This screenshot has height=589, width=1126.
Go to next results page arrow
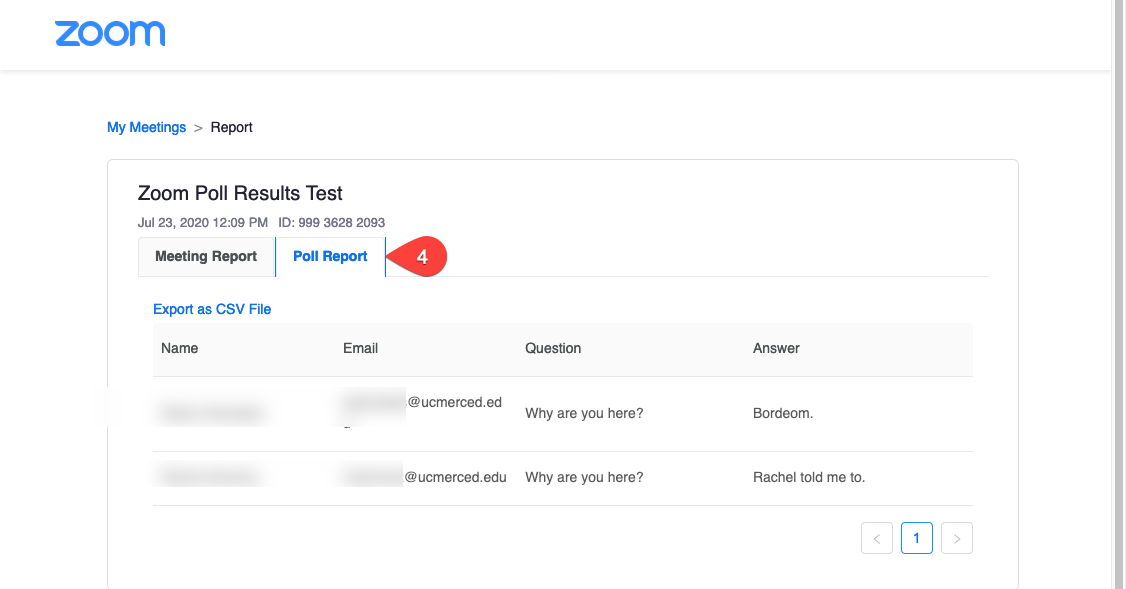click(957, 539)
